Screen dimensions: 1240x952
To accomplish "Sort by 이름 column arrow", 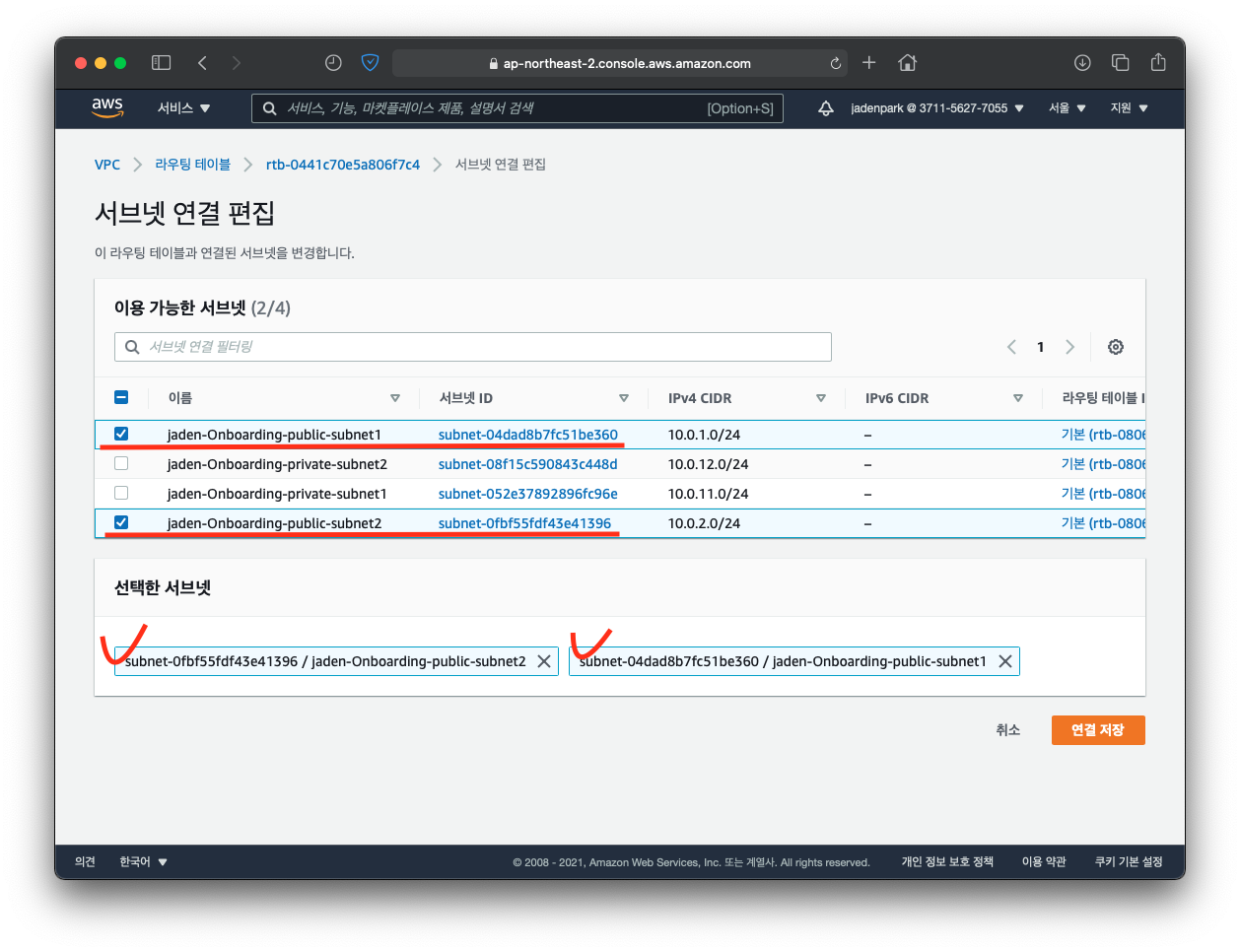I will coord(395,398).
